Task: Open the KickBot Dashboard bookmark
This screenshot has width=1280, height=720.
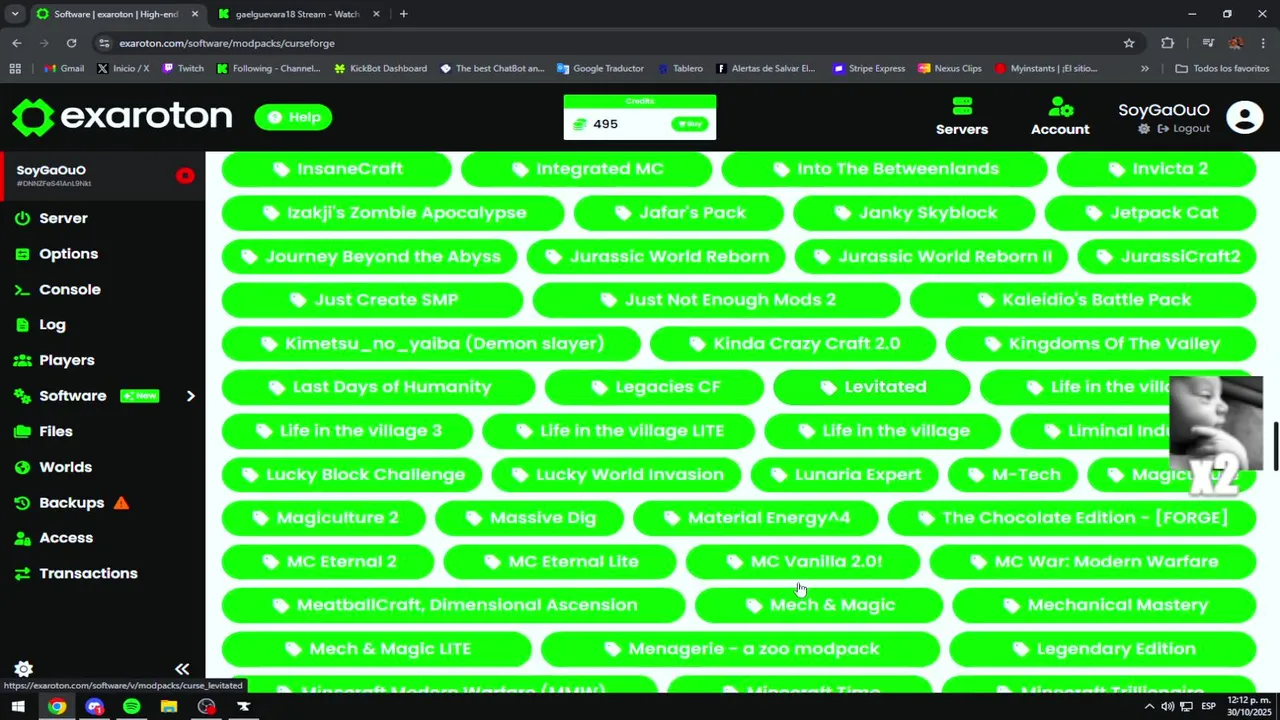Action: coord(380,69)
